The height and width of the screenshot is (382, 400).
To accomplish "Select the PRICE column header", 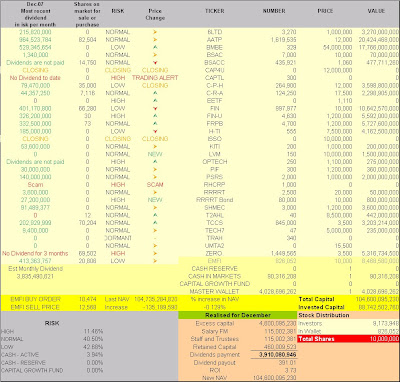I will tap(325, 11).
